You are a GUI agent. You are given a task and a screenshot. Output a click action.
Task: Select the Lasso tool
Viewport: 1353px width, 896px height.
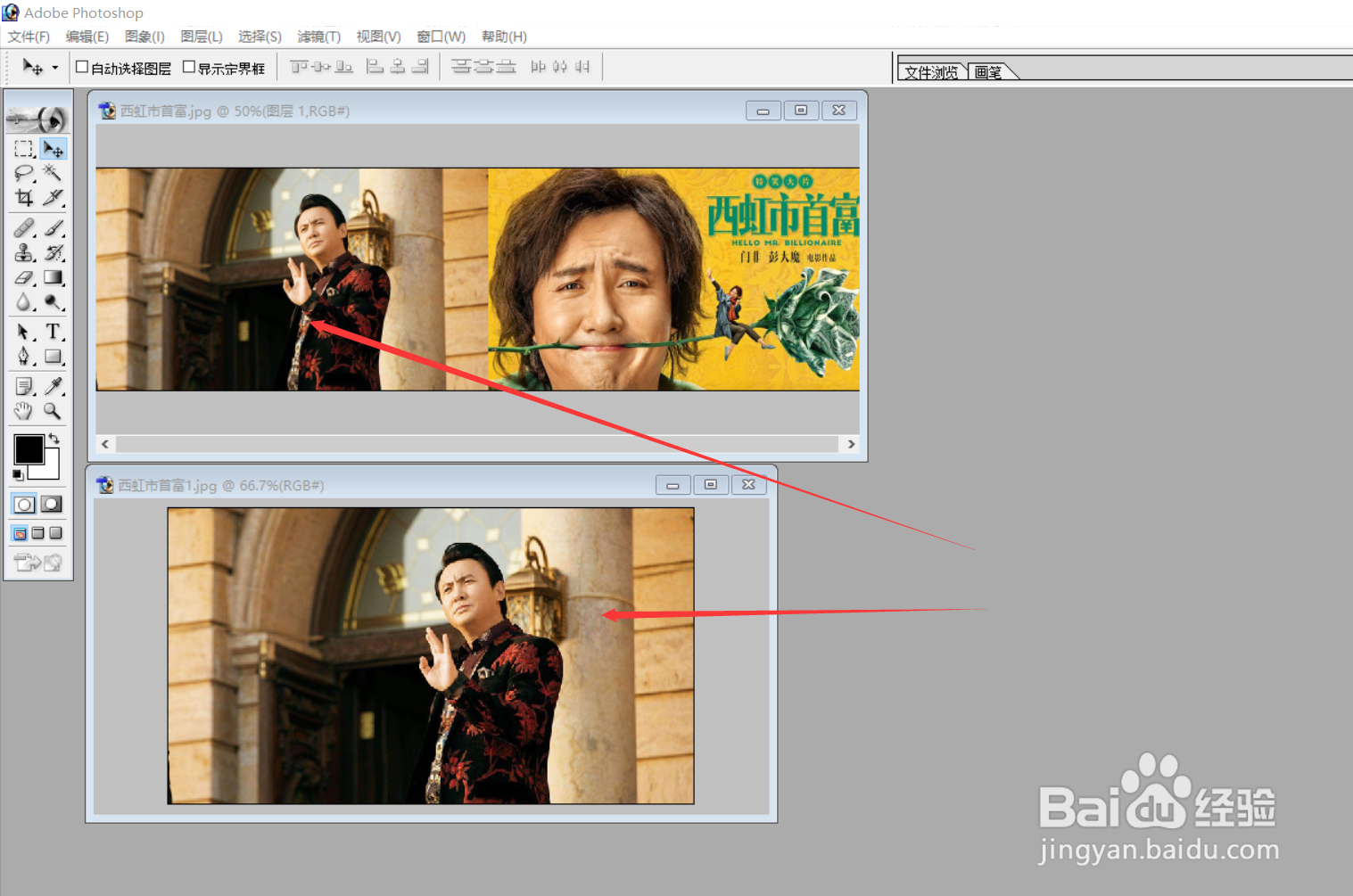(24, 173)
